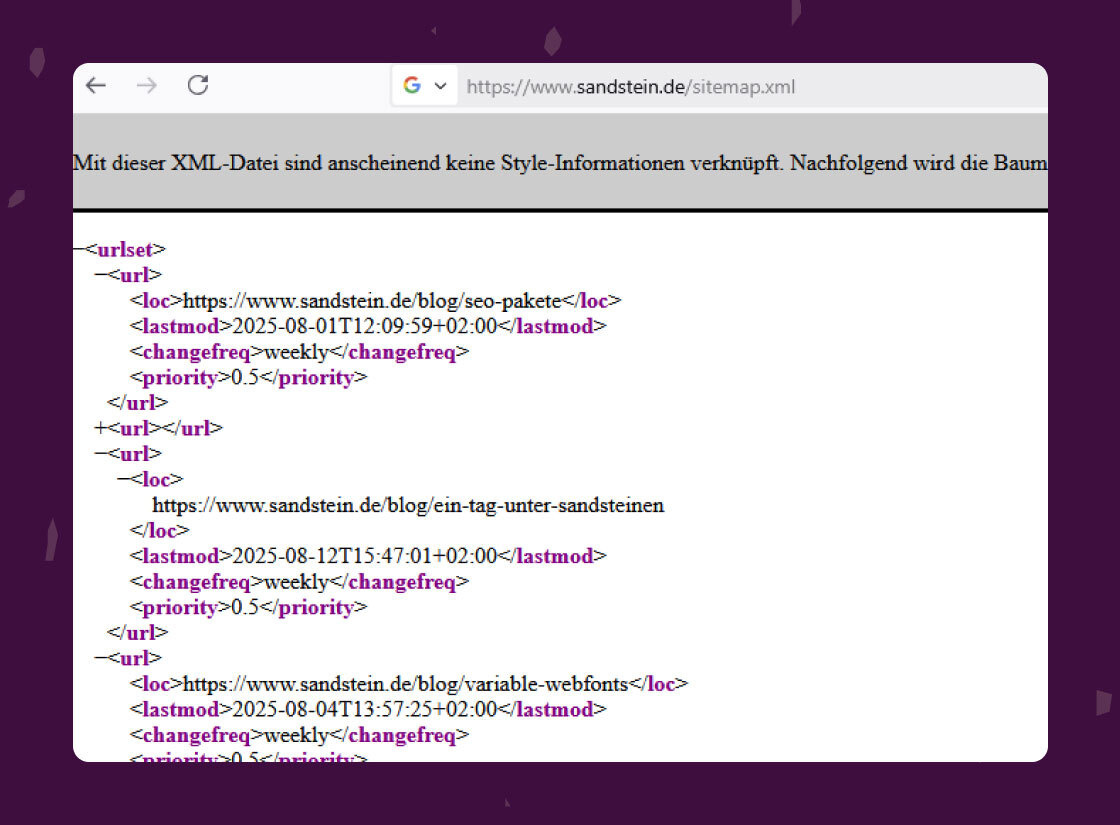Navigate forward using the forward arrow
The height and width of the screenshot is (825, 1120).
146,85
